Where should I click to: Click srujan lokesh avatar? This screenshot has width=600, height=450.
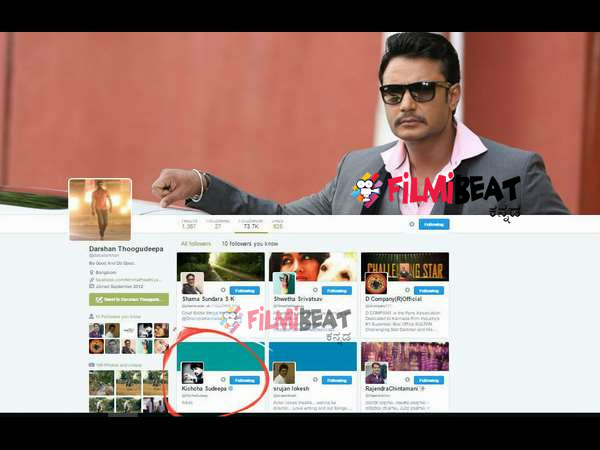click(284, 373)
